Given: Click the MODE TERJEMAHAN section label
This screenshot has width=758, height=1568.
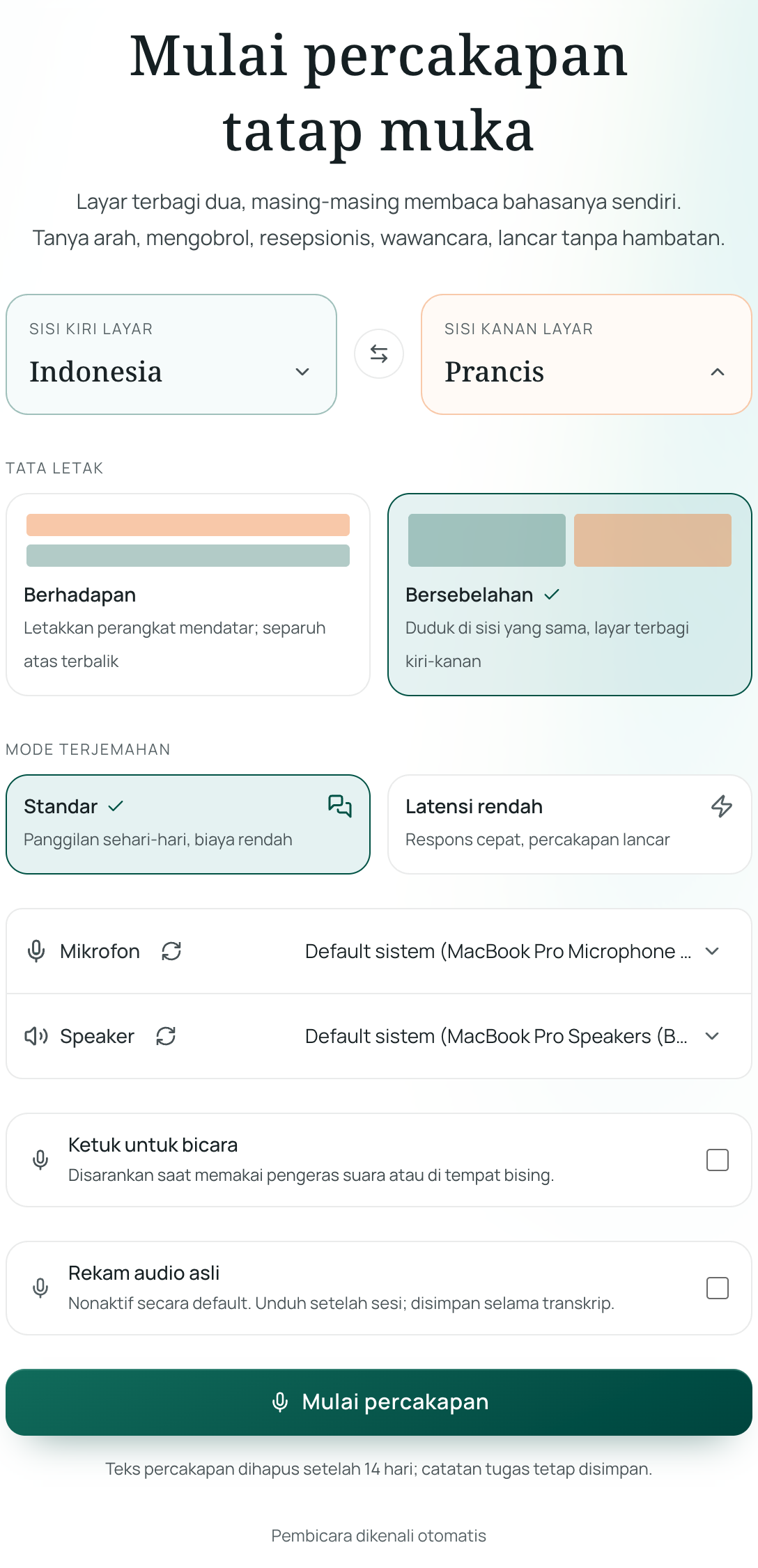Looking at the screenshot, I should point(88,750).
